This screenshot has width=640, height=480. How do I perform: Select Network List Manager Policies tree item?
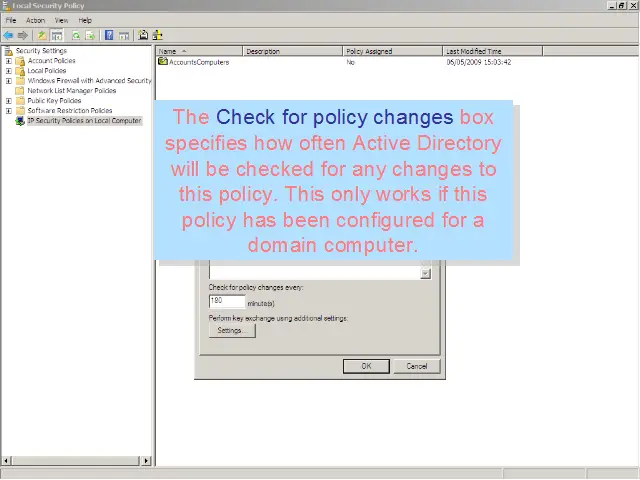[71, 91]
